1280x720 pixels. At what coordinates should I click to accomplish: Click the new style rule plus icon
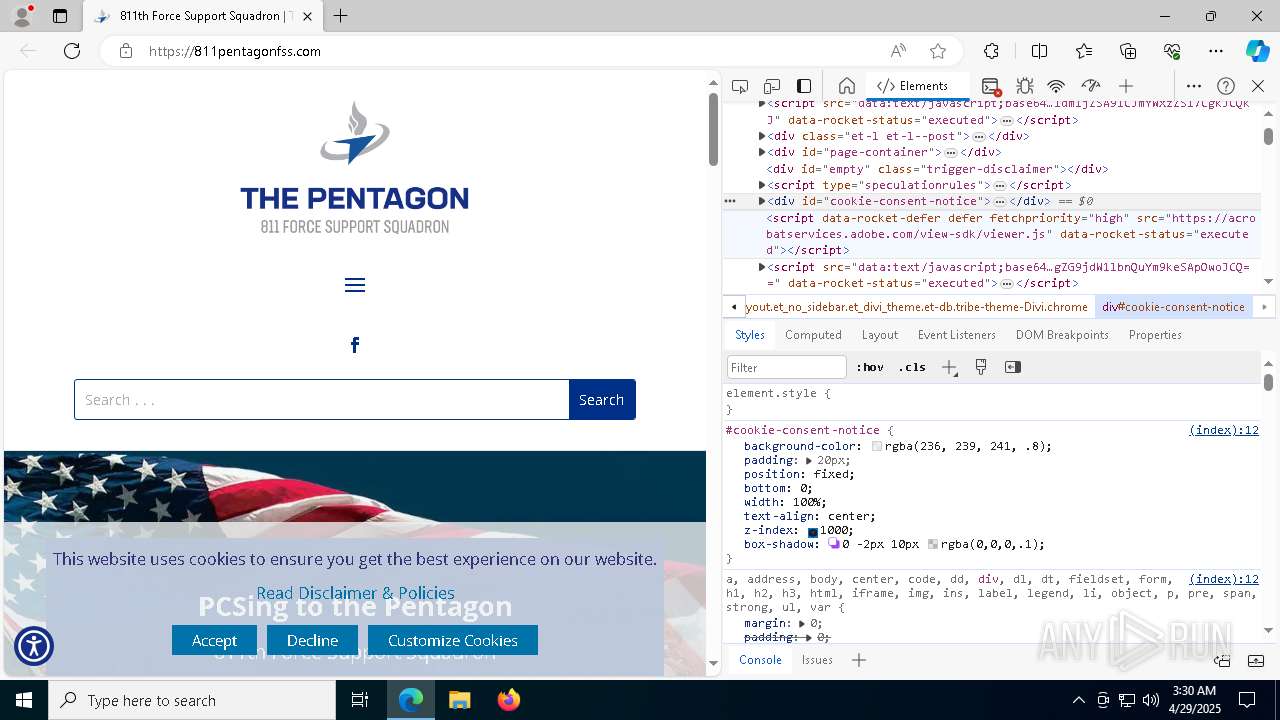(x=949, y=367)
